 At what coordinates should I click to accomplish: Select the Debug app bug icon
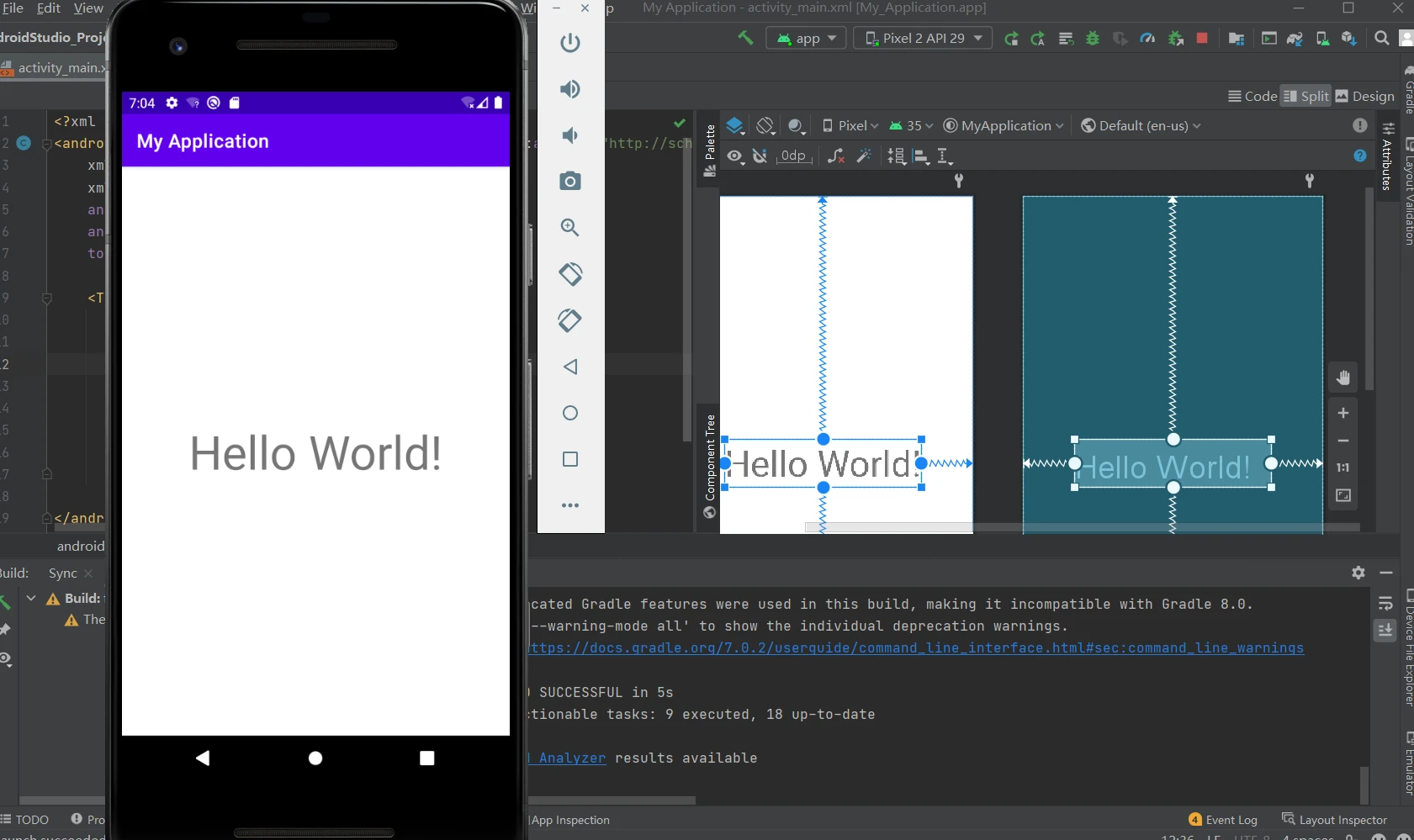1093,38
